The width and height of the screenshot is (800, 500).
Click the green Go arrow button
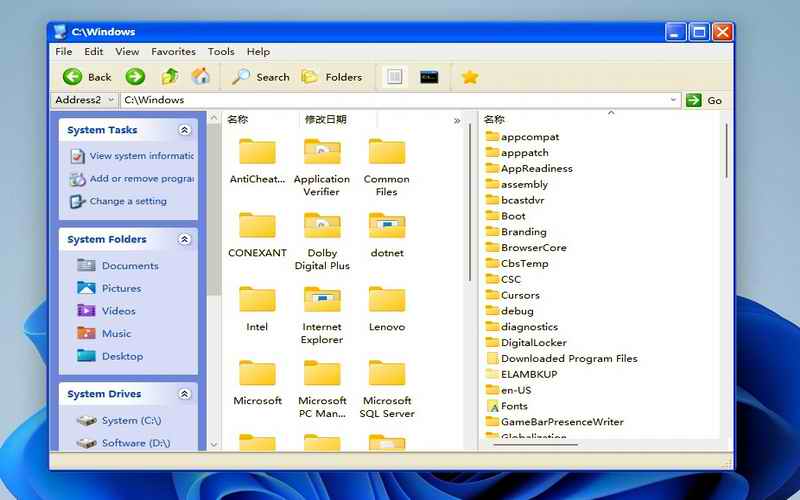(693, 100)
